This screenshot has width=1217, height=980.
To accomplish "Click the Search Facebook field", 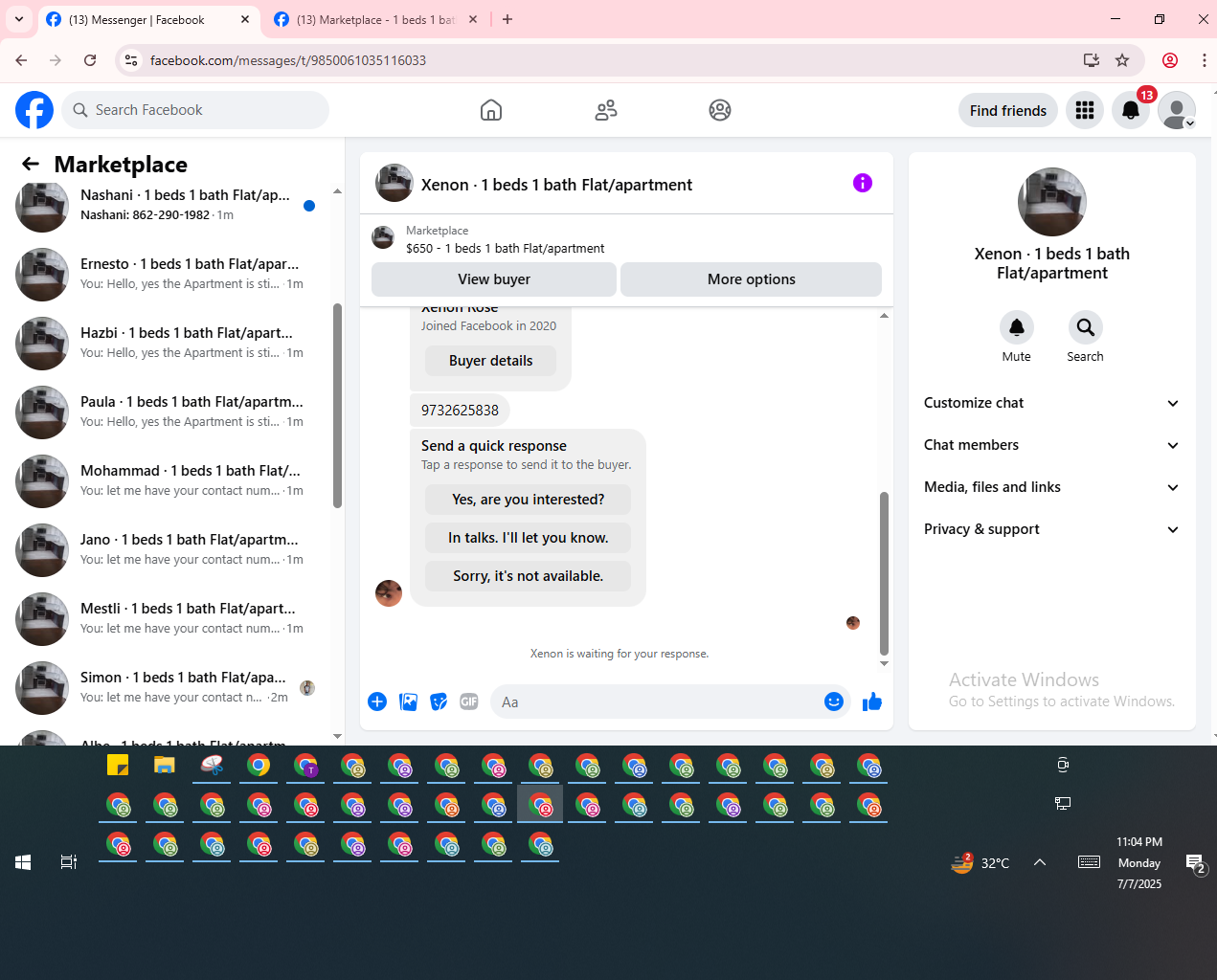I will coord(195,110).
